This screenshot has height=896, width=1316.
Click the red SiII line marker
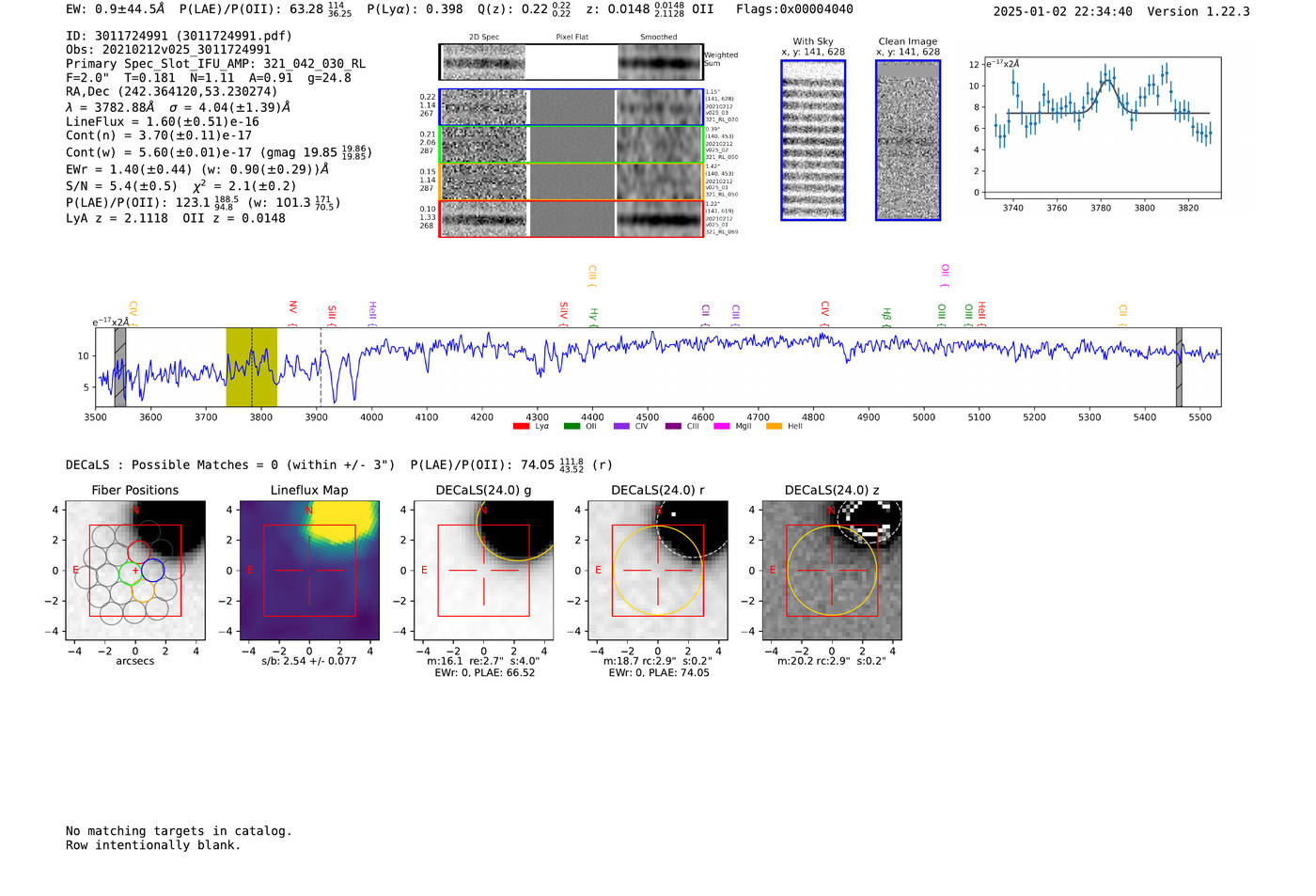332,314
